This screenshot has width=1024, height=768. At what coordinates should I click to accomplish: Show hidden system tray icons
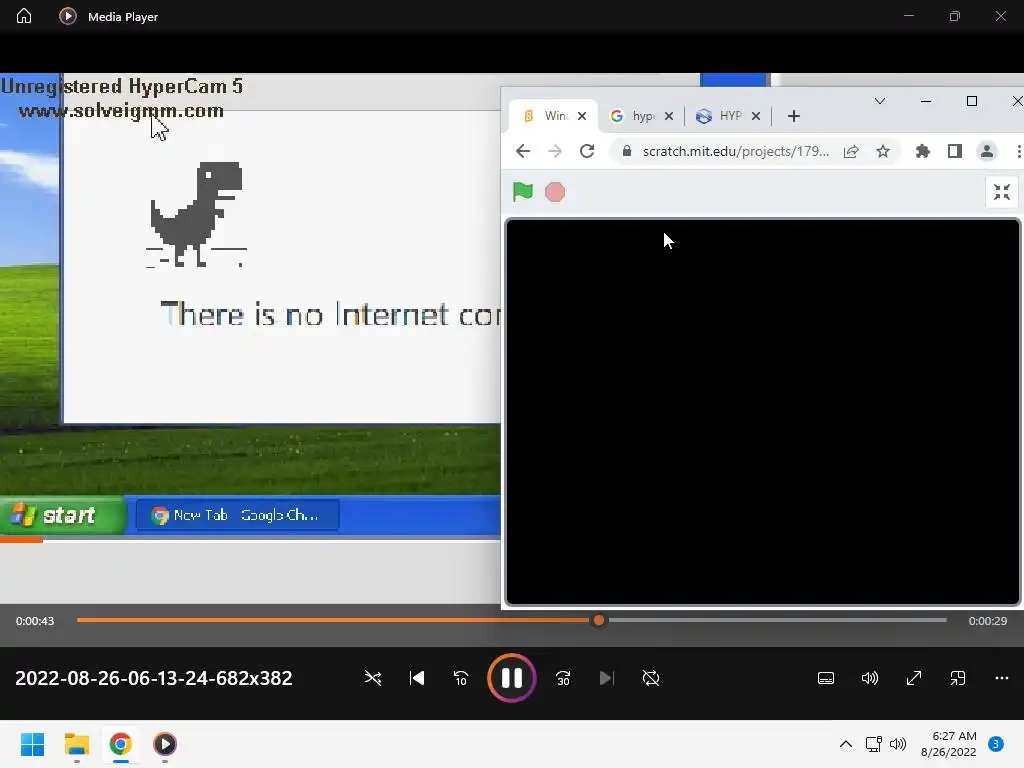click(x=845, y=744)
